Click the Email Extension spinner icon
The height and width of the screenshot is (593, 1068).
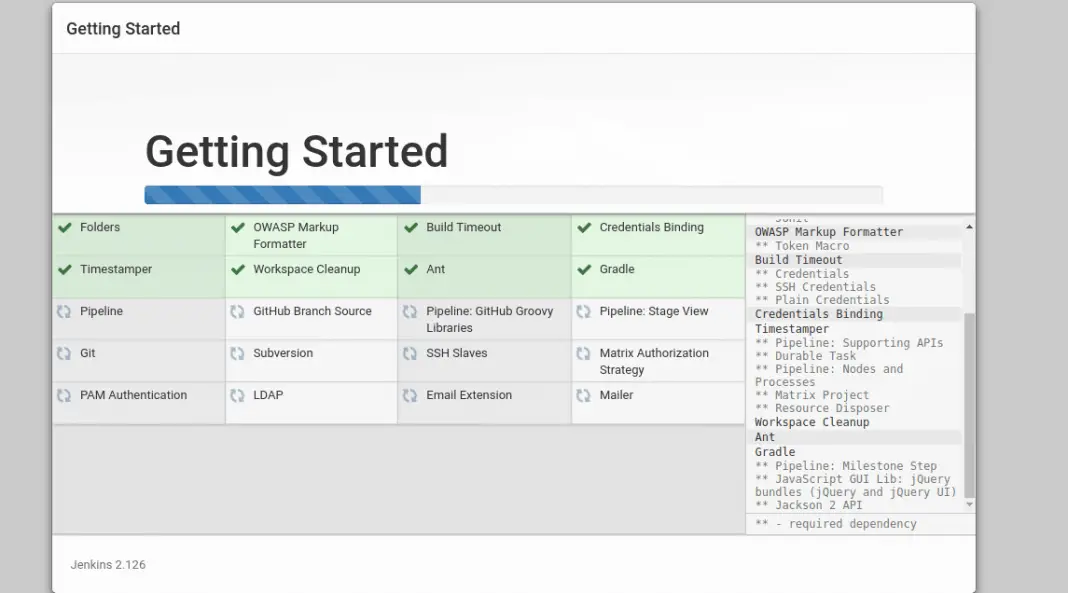(411, 395)
